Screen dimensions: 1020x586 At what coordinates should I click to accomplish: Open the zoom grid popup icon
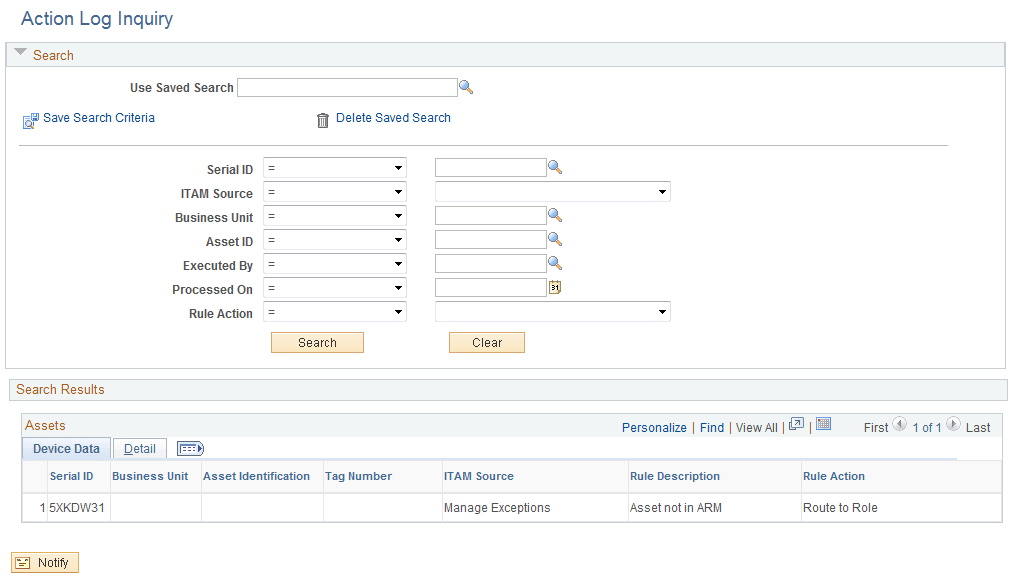click(x=796, y=423)
